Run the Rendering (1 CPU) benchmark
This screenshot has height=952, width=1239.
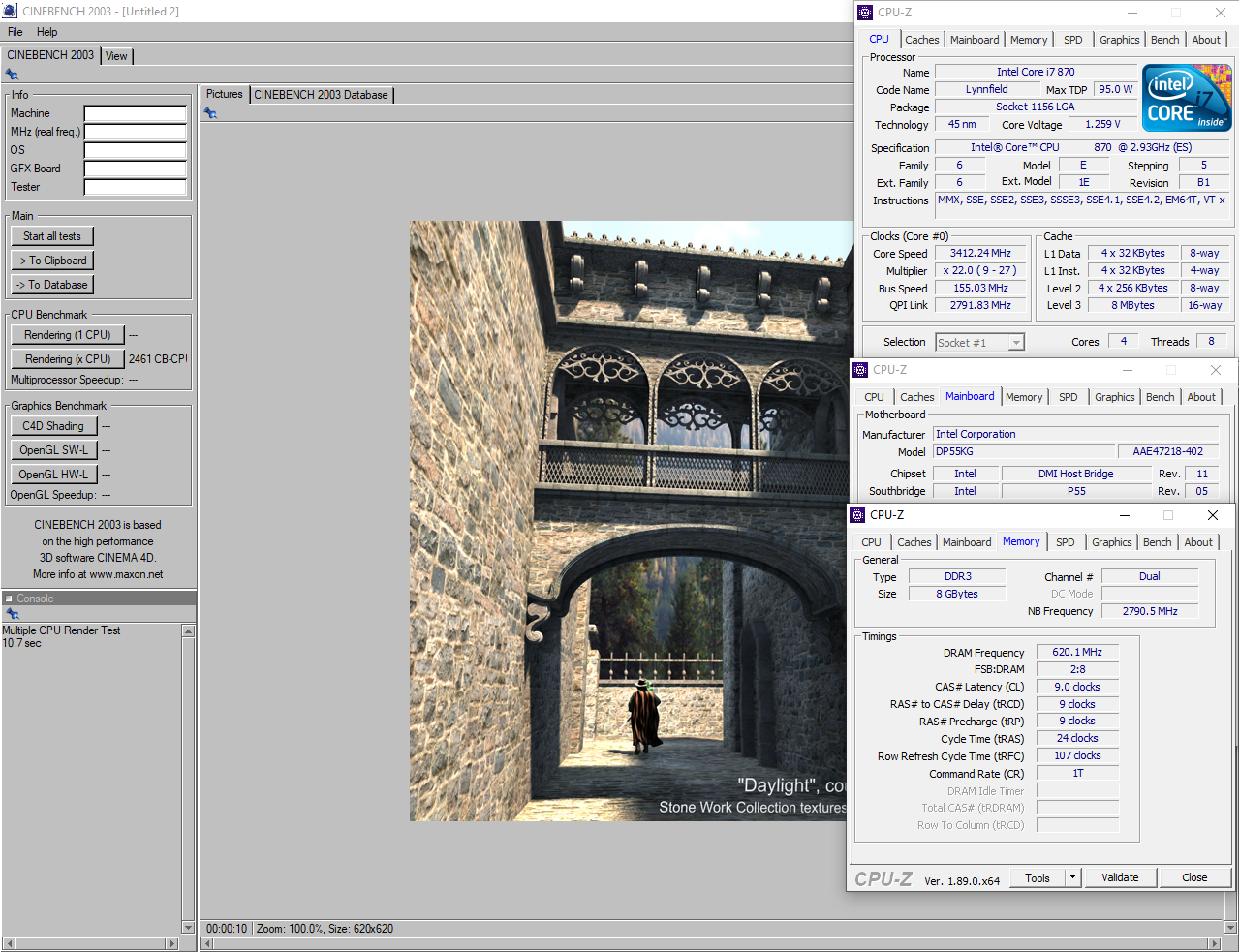click(x=68, y=335)
